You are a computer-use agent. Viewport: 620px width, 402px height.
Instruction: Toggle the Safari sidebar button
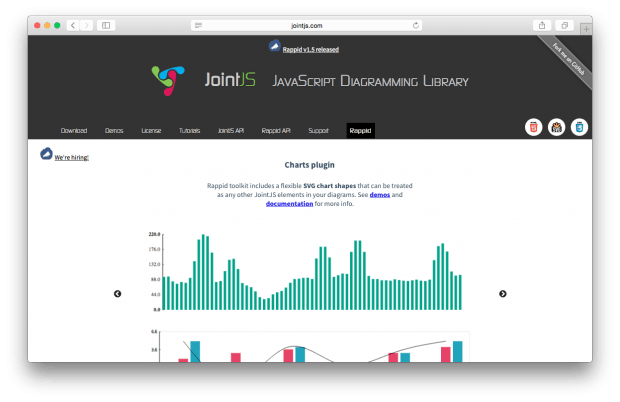107,24
